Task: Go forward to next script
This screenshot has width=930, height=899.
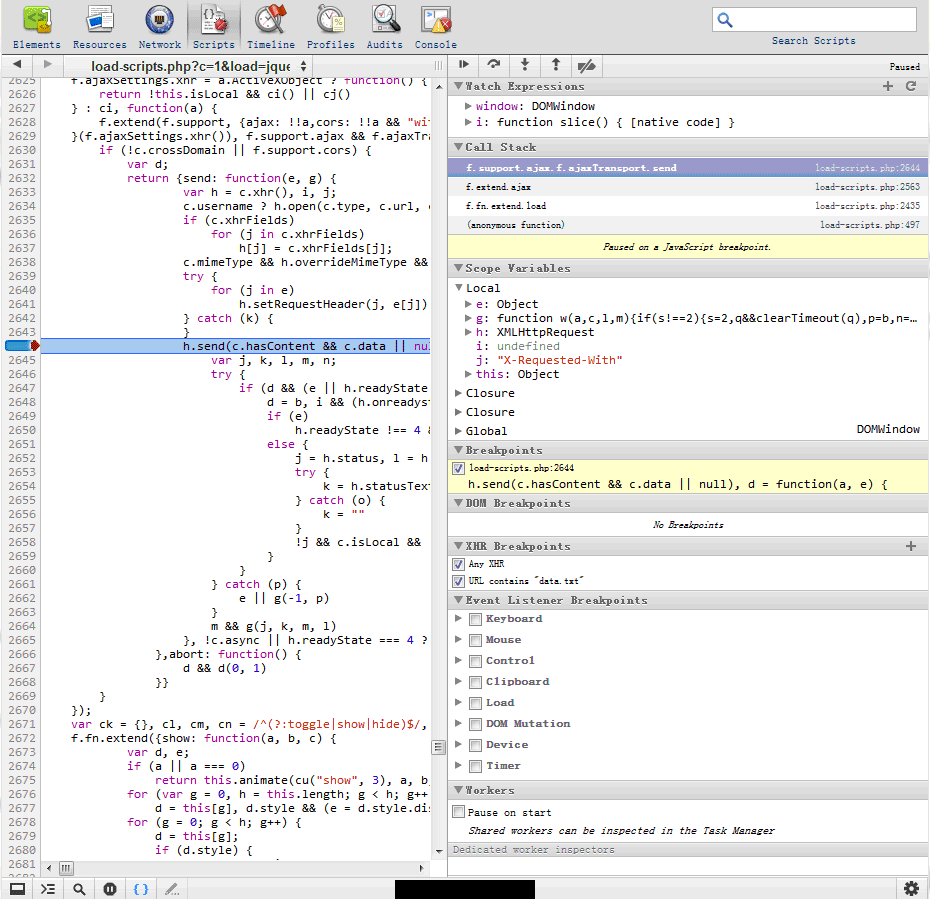Action: (47, 64)
